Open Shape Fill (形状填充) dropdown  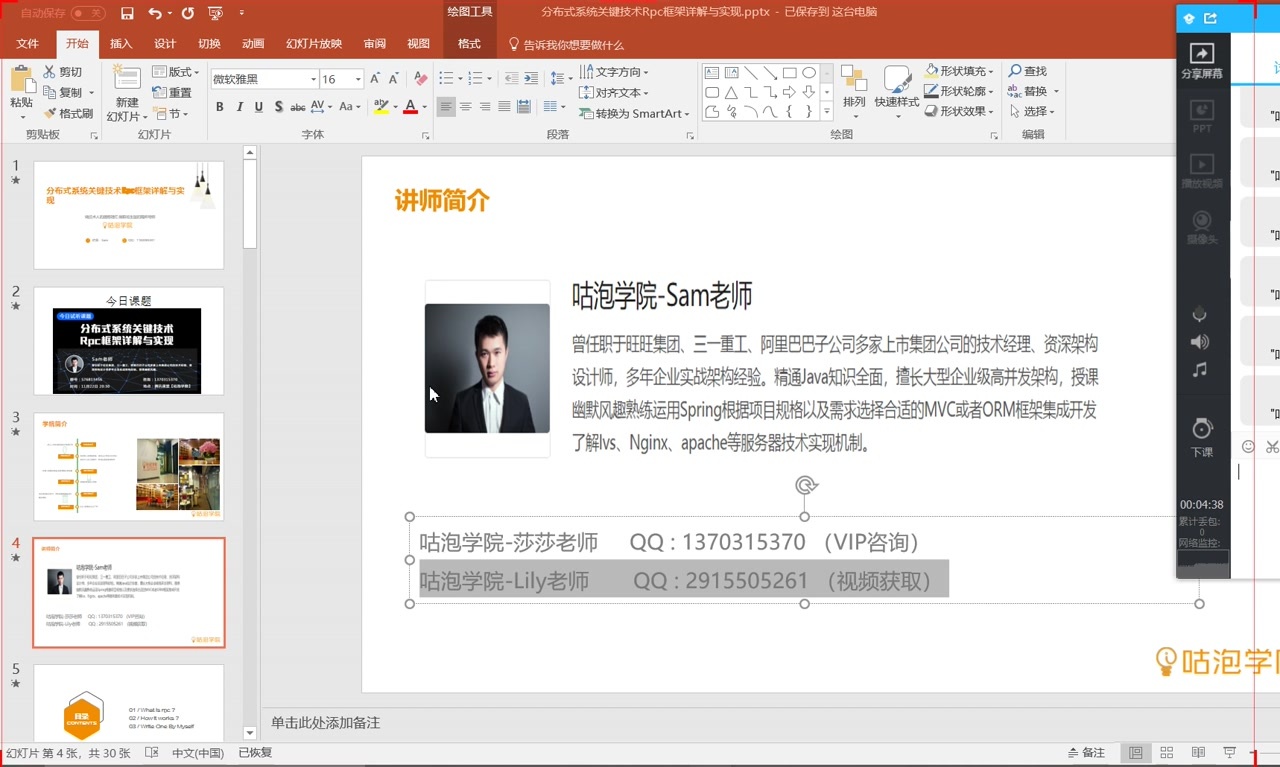tap(959, 71)
